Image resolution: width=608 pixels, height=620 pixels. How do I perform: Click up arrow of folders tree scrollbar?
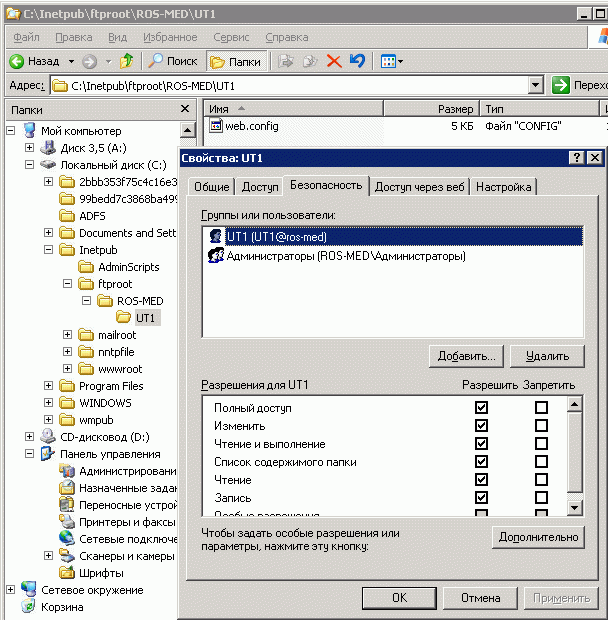click(x=187, y=130)
